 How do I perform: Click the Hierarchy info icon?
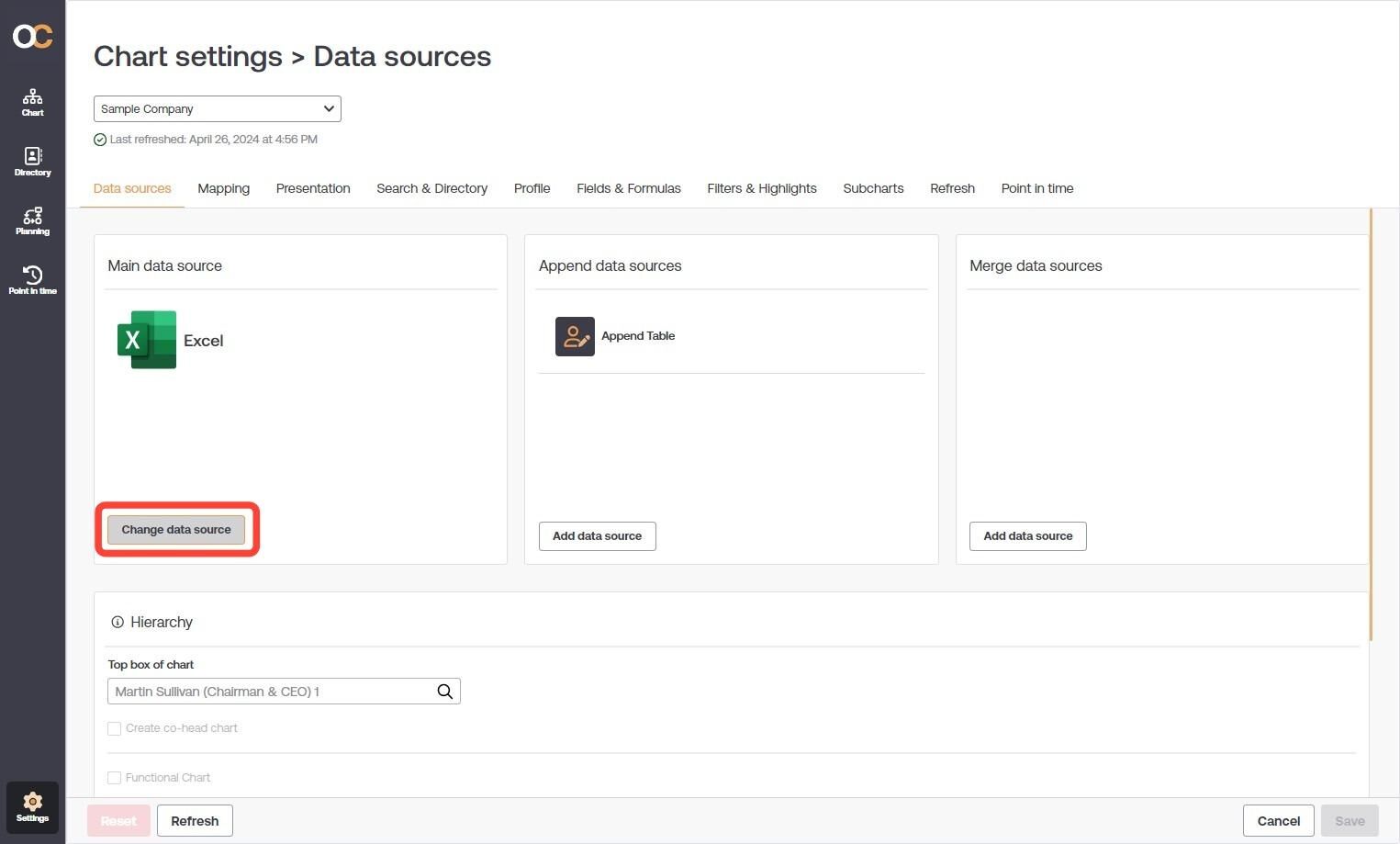coord(118,622)
